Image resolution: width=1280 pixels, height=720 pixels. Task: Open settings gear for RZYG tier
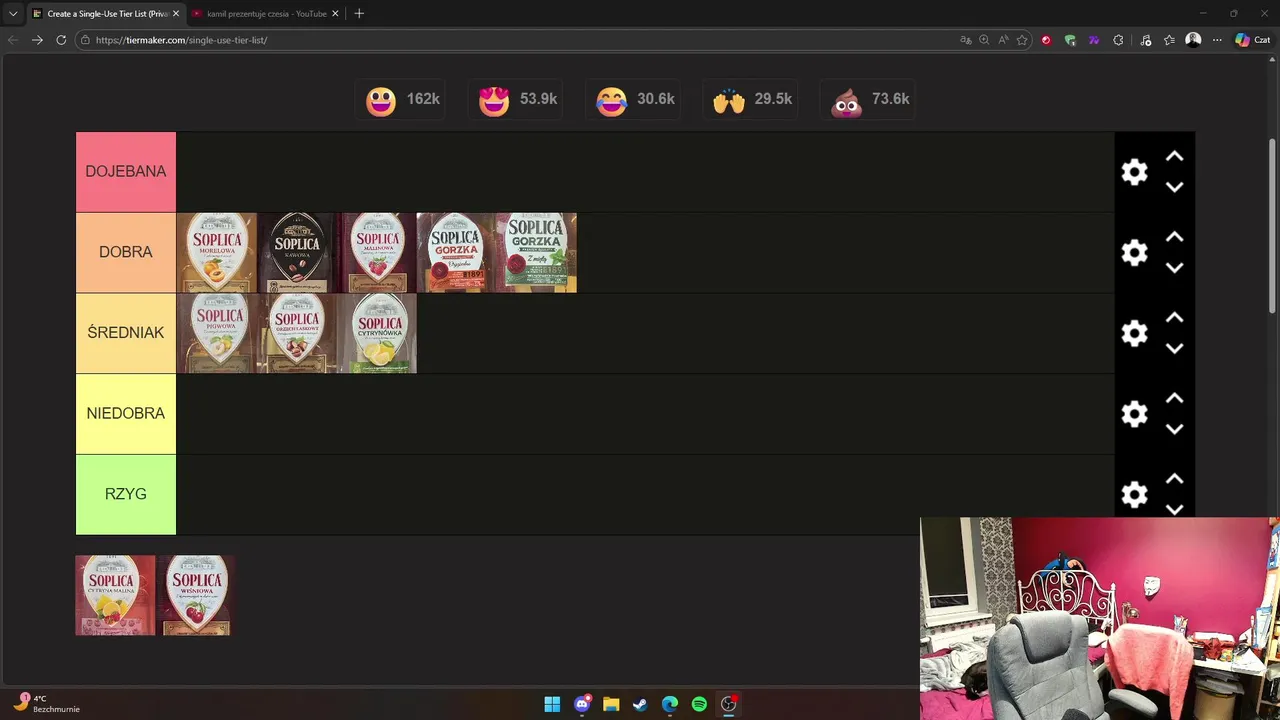(1134, 494)
